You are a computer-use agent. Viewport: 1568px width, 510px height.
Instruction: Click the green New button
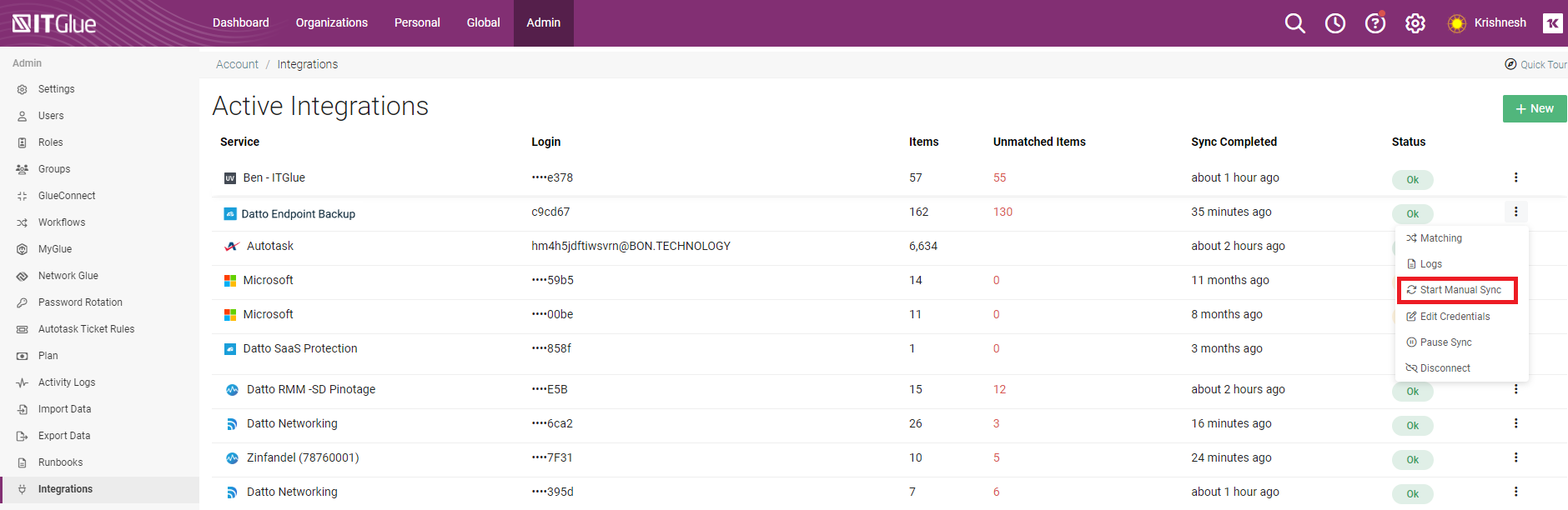pos(1534,109)
